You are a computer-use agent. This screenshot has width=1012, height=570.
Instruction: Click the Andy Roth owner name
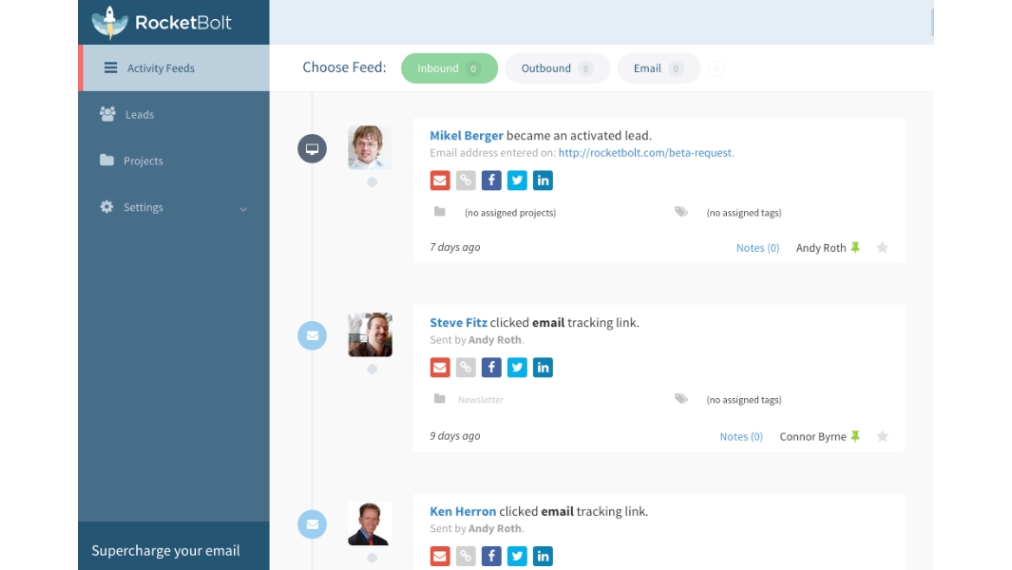click(x=820, y=248)
